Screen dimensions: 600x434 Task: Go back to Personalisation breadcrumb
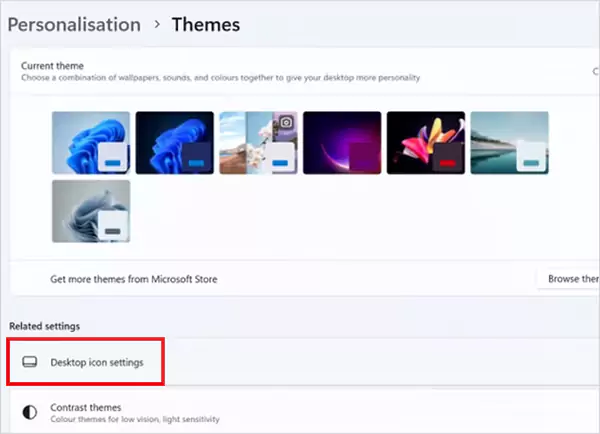[x=74, y=25]
